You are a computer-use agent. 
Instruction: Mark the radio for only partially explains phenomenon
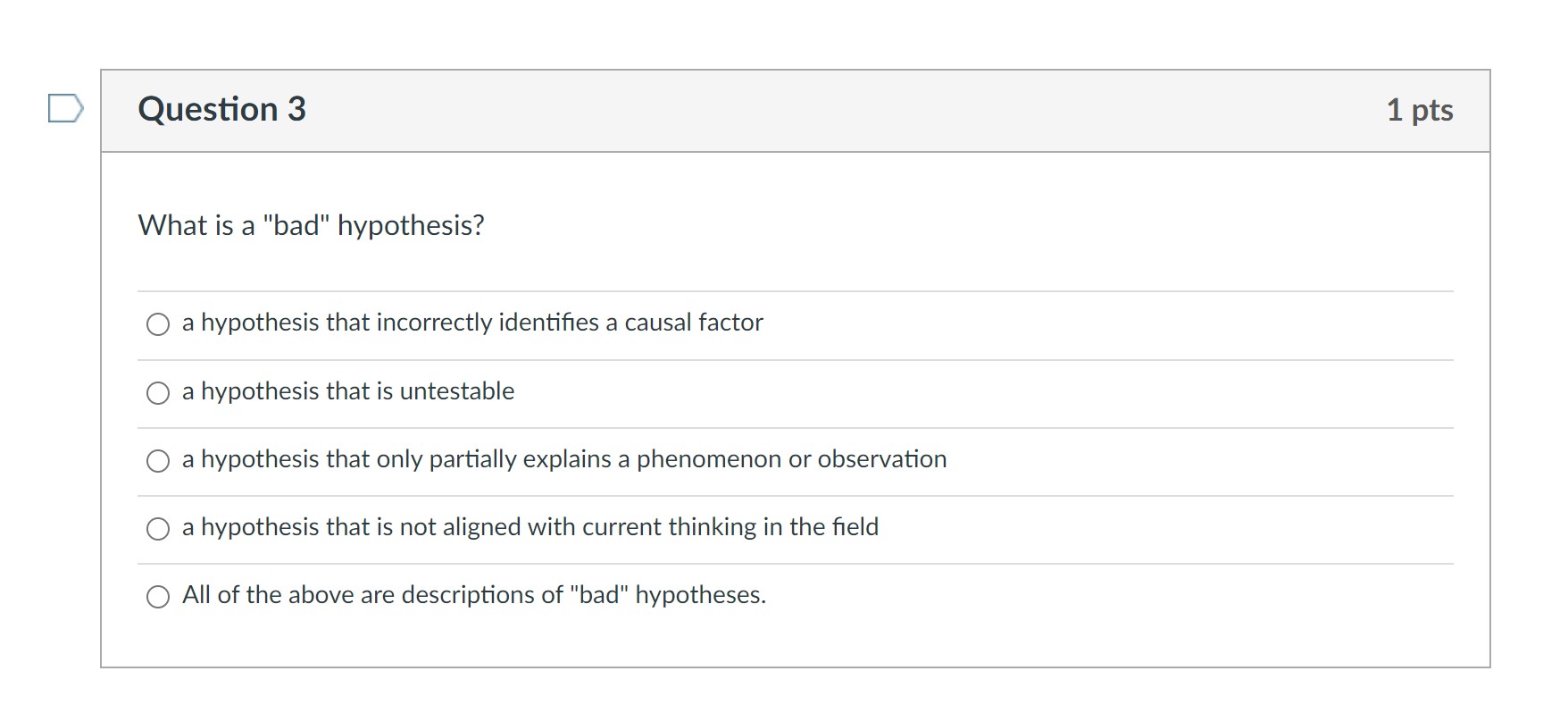click(x=158, y=461)
